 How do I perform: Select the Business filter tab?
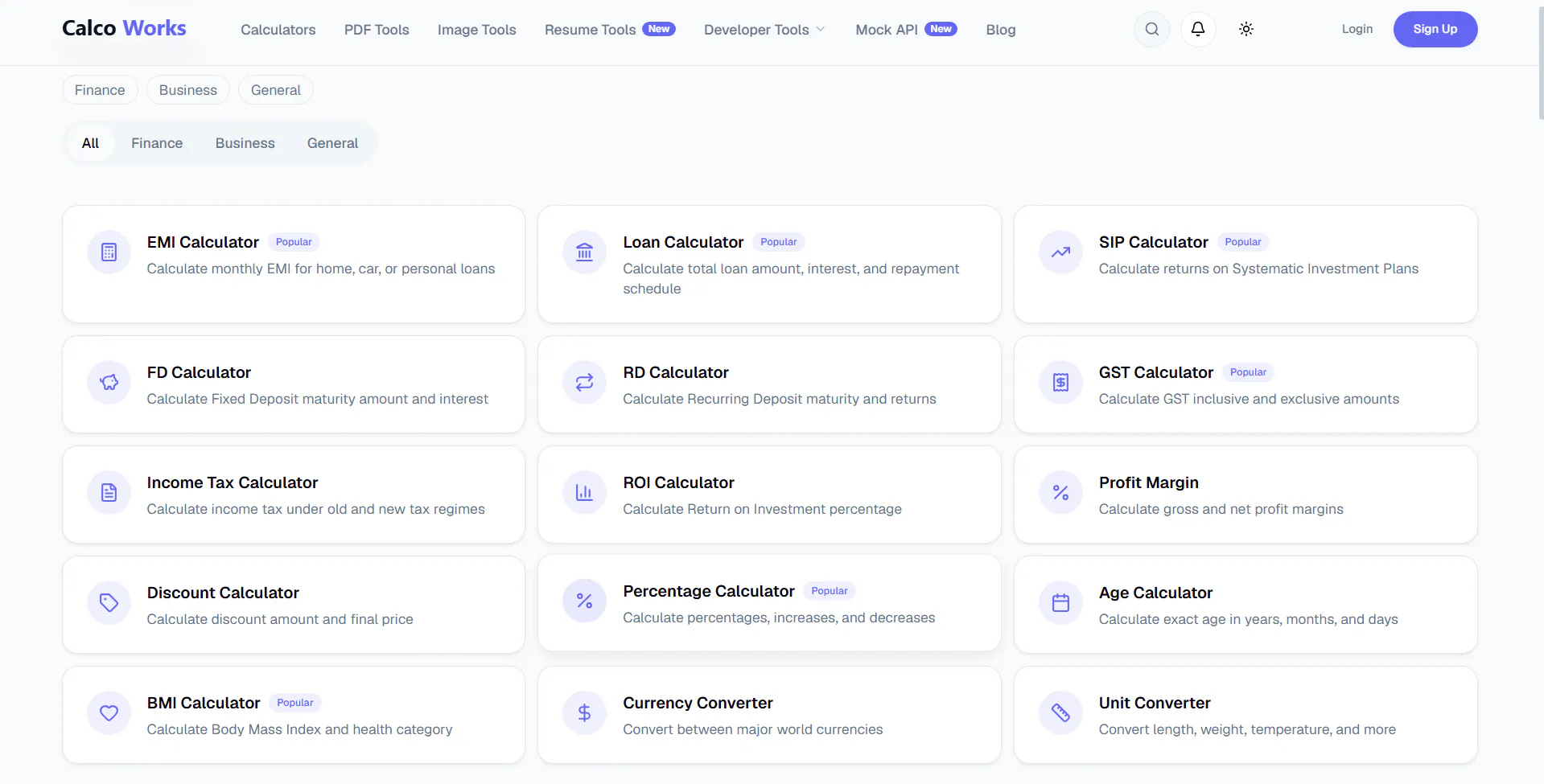[245, 143]
